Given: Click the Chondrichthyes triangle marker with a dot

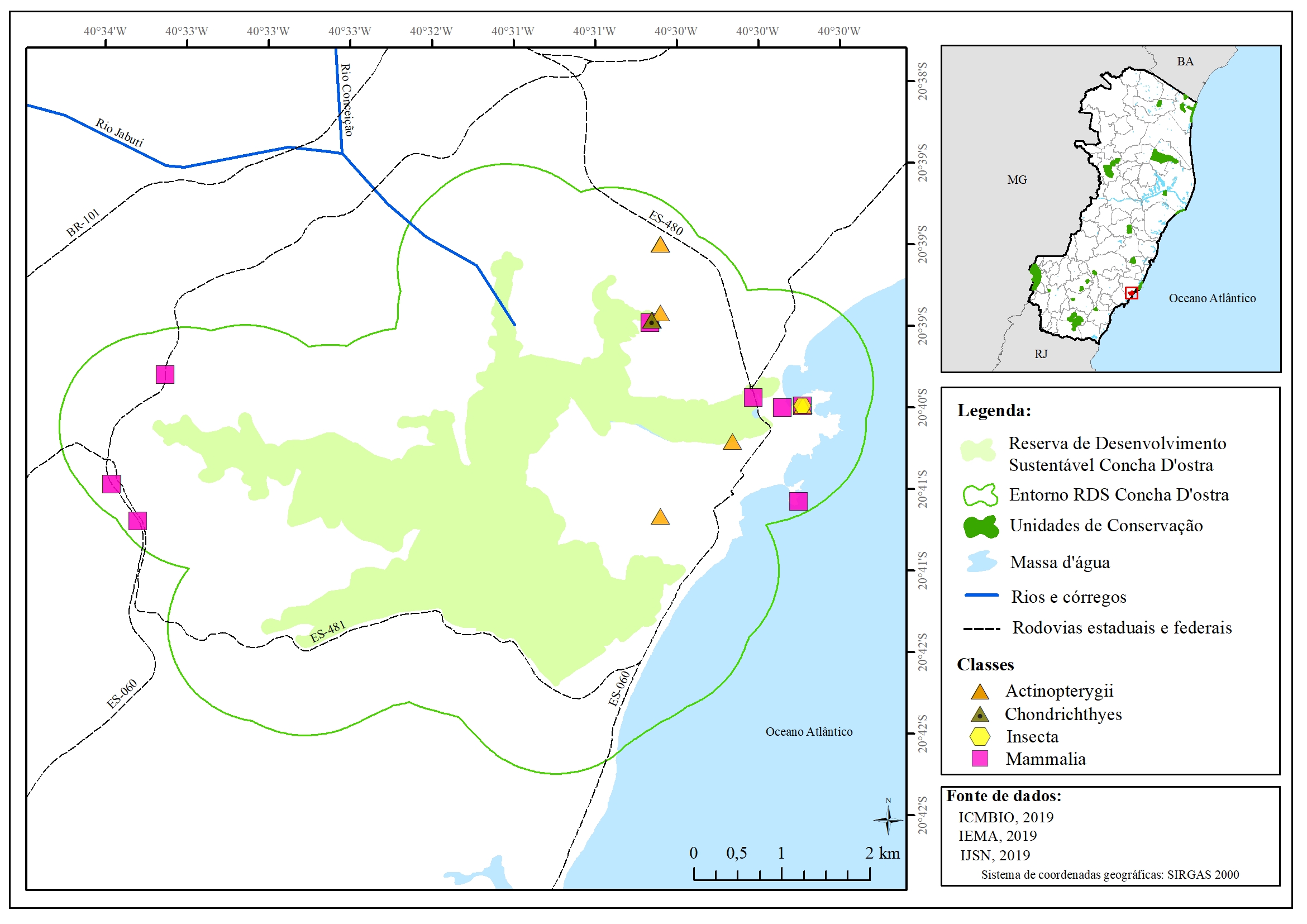Looking at the screenshot, I should (x=651, y=322).
